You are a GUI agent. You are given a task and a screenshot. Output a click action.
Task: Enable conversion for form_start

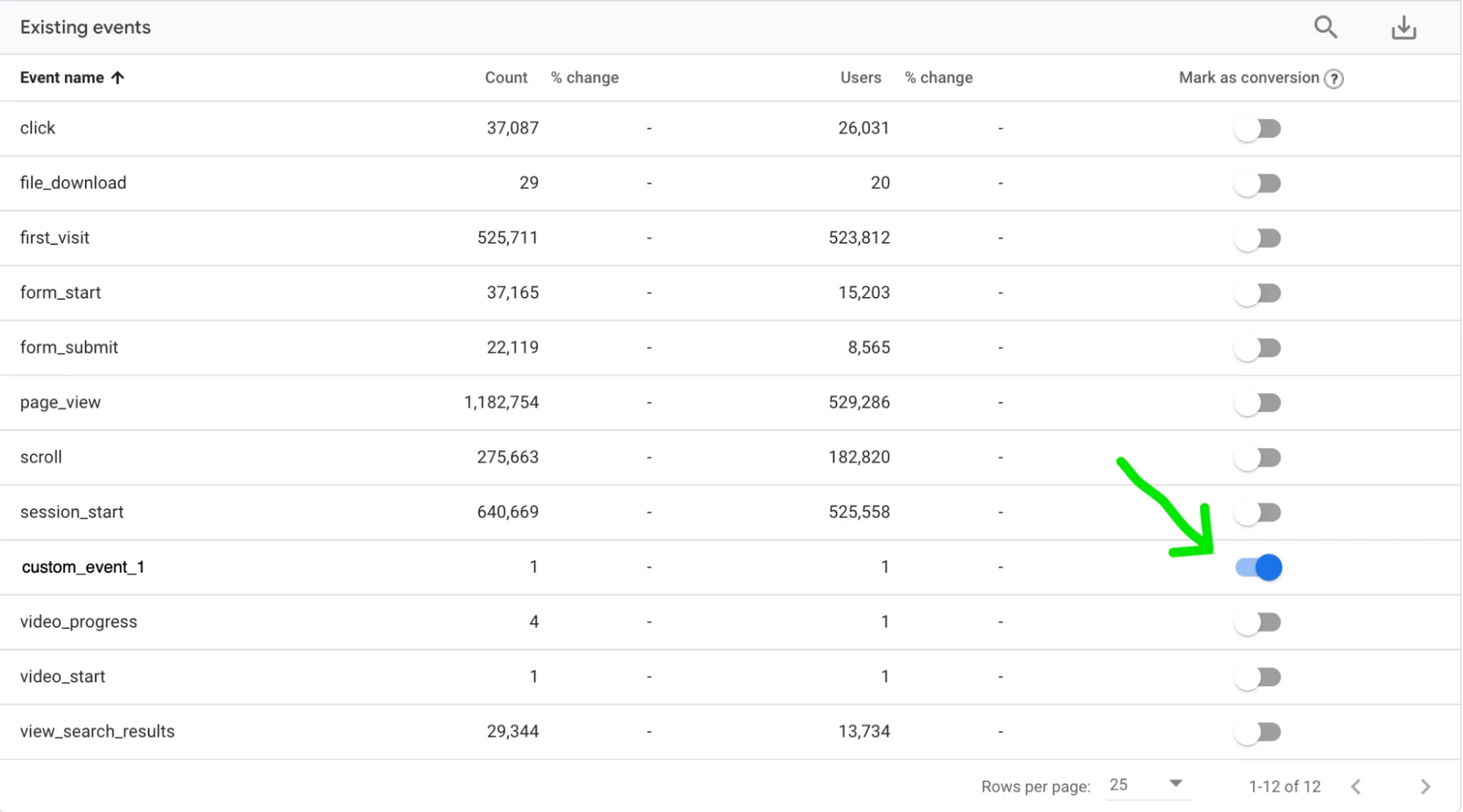coord(1257,293)
